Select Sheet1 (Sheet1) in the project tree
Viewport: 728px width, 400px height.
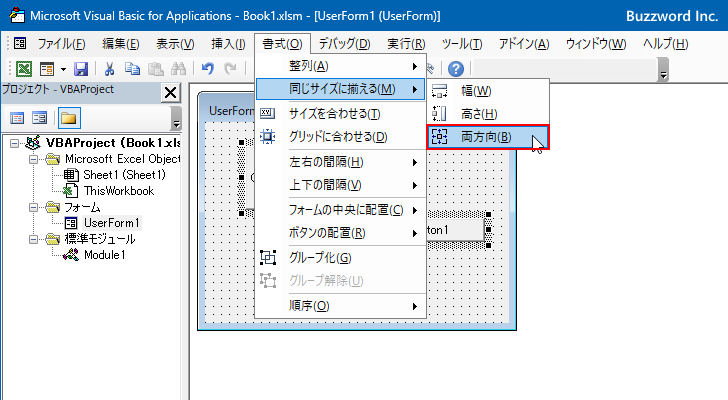pos(124,175)
